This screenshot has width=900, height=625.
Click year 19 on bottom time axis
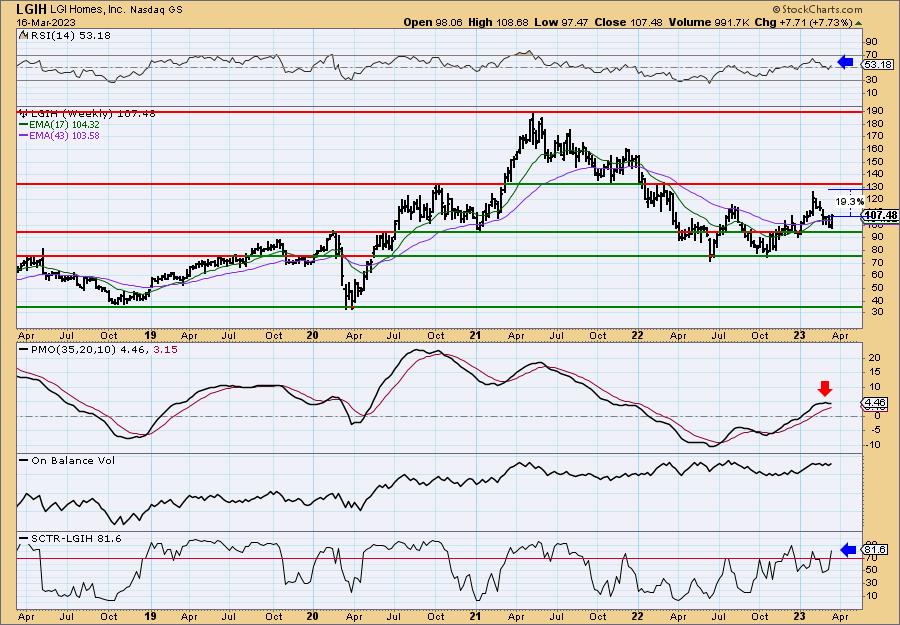click(x=150, y=616)
